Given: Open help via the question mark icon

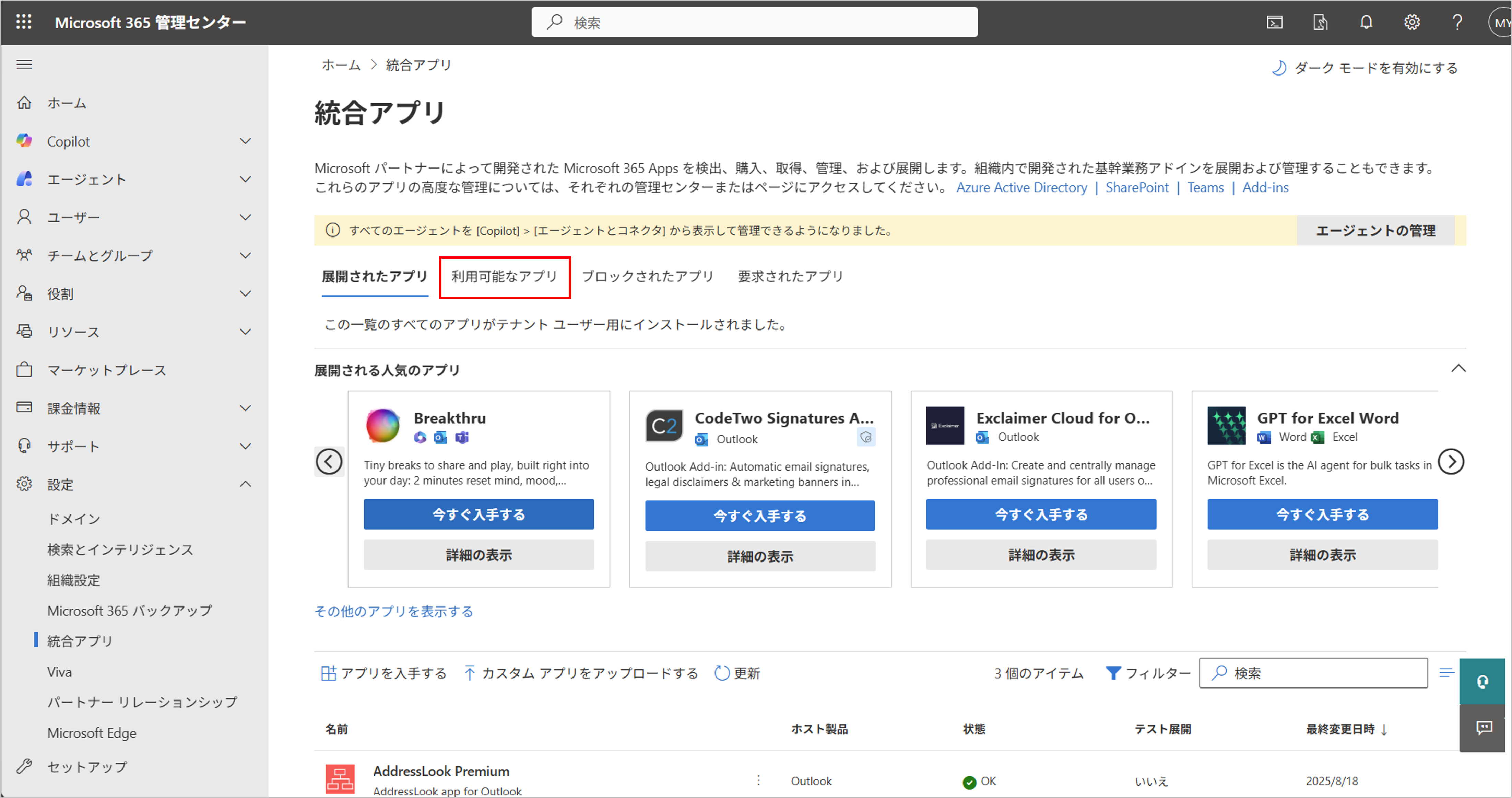Looking at the screenshot, I should [x=1457, y=22].
